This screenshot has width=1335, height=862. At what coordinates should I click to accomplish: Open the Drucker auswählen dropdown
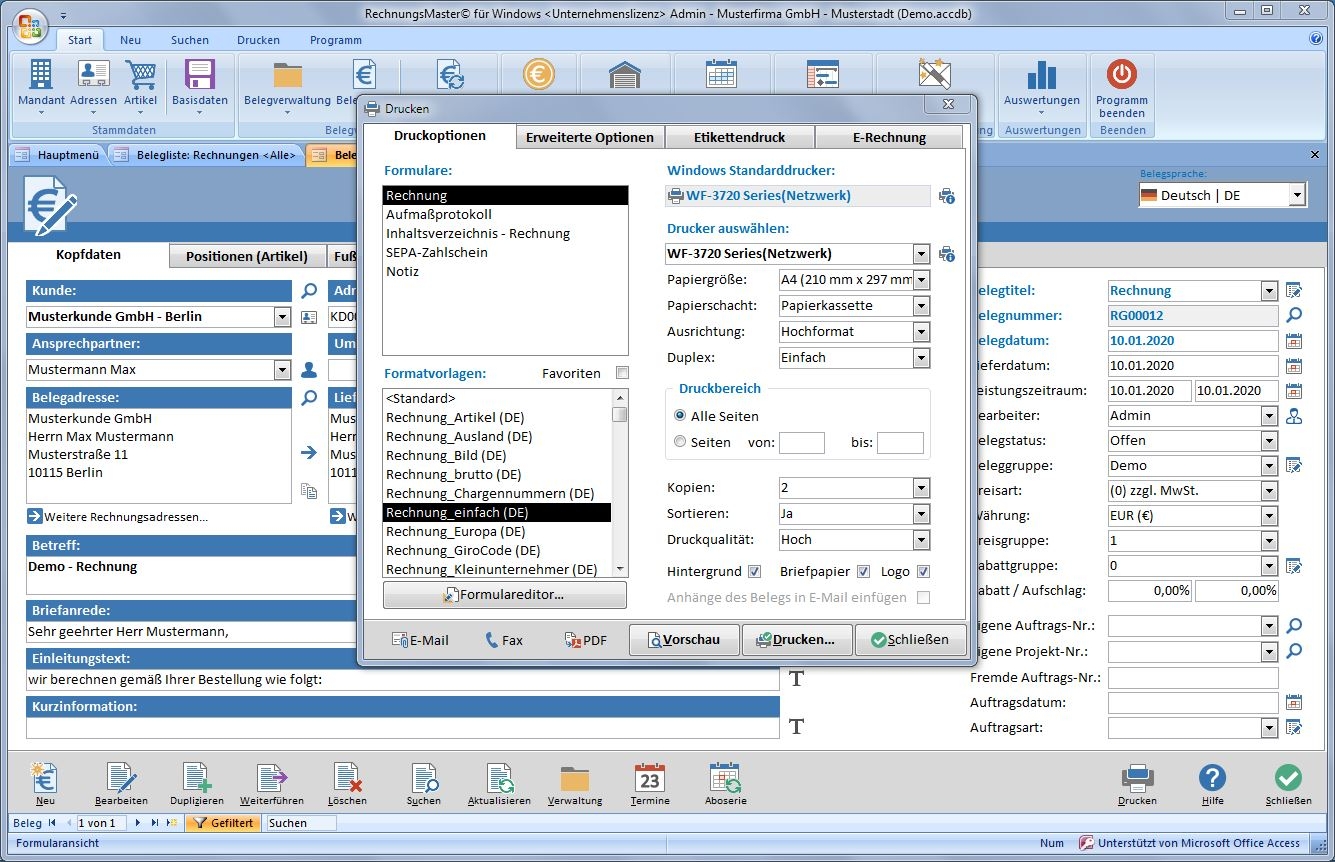click(921, 254)
